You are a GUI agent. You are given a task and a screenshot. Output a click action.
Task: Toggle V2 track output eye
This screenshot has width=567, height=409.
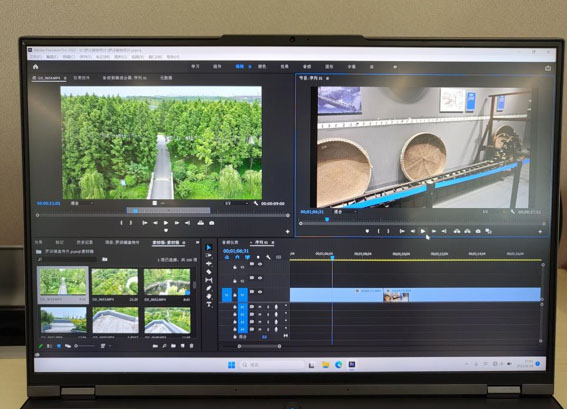(260, 278)
